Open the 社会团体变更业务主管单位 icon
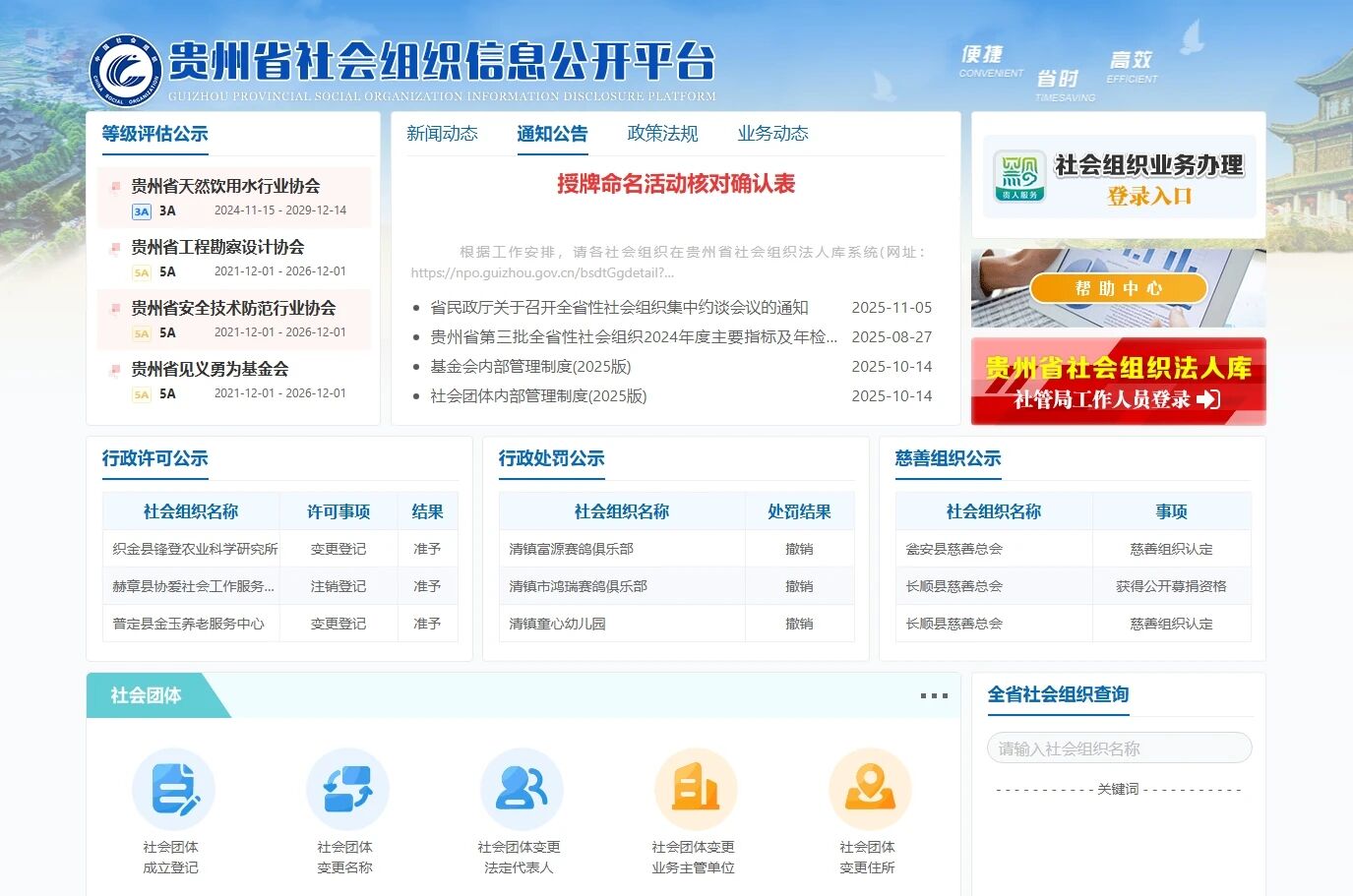This screenshot has height=896, width=1353. coord(696,790)
